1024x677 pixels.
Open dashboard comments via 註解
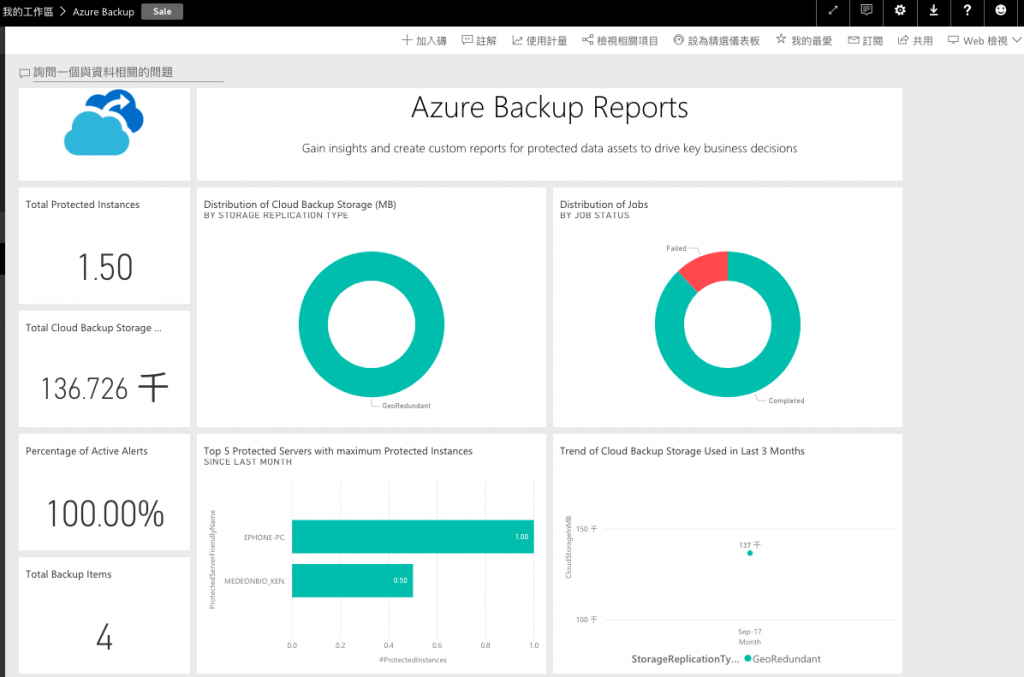[479, 41]
